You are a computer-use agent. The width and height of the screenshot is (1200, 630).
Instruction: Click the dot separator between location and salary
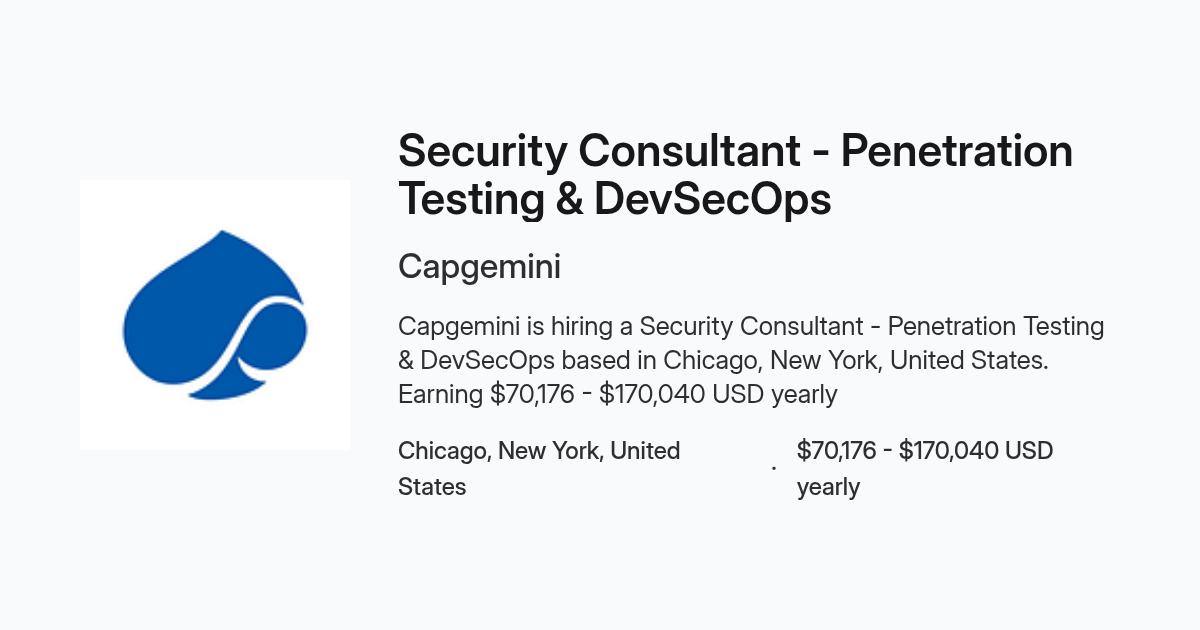774,468
